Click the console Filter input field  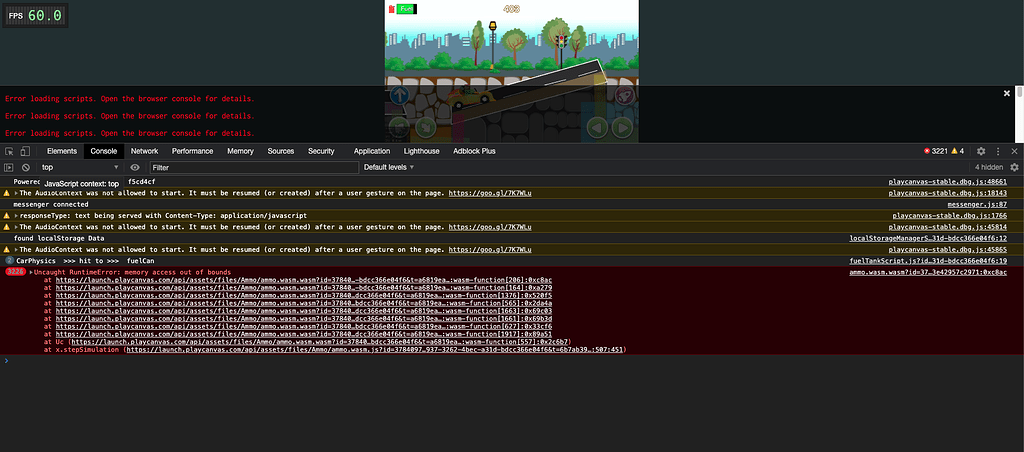tap(250, 167)
